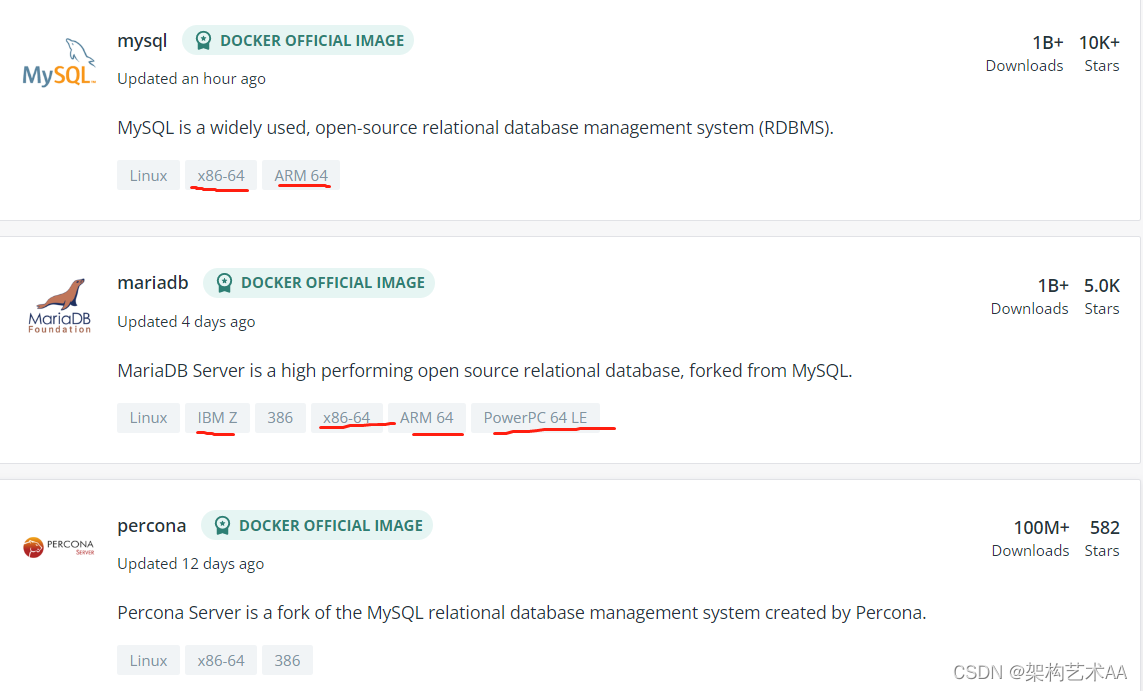Click the MariaDB description text

point(484,371)
